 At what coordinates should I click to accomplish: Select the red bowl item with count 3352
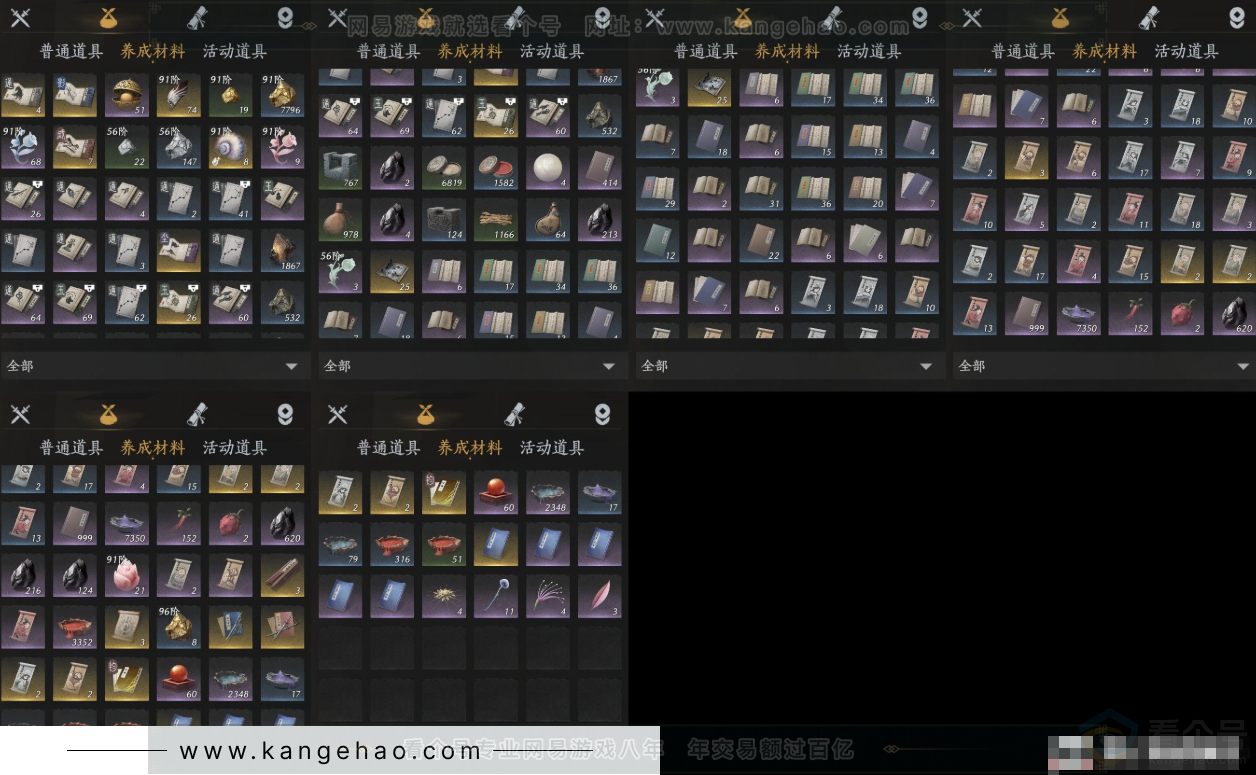[x=75, y=627]
